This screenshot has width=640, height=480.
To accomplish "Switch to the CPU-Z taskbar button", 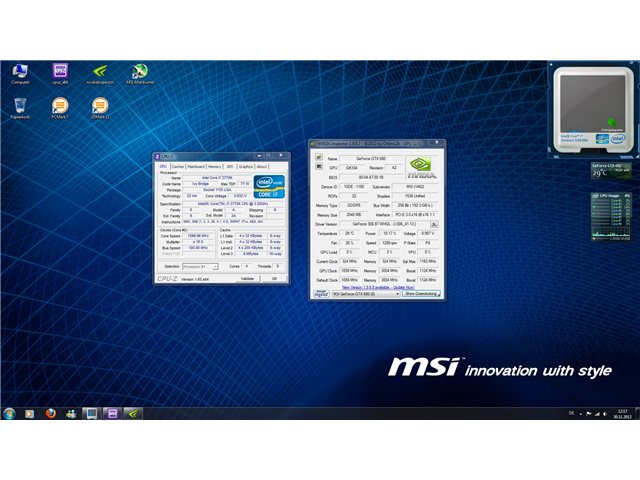I will tap(112, 413).
